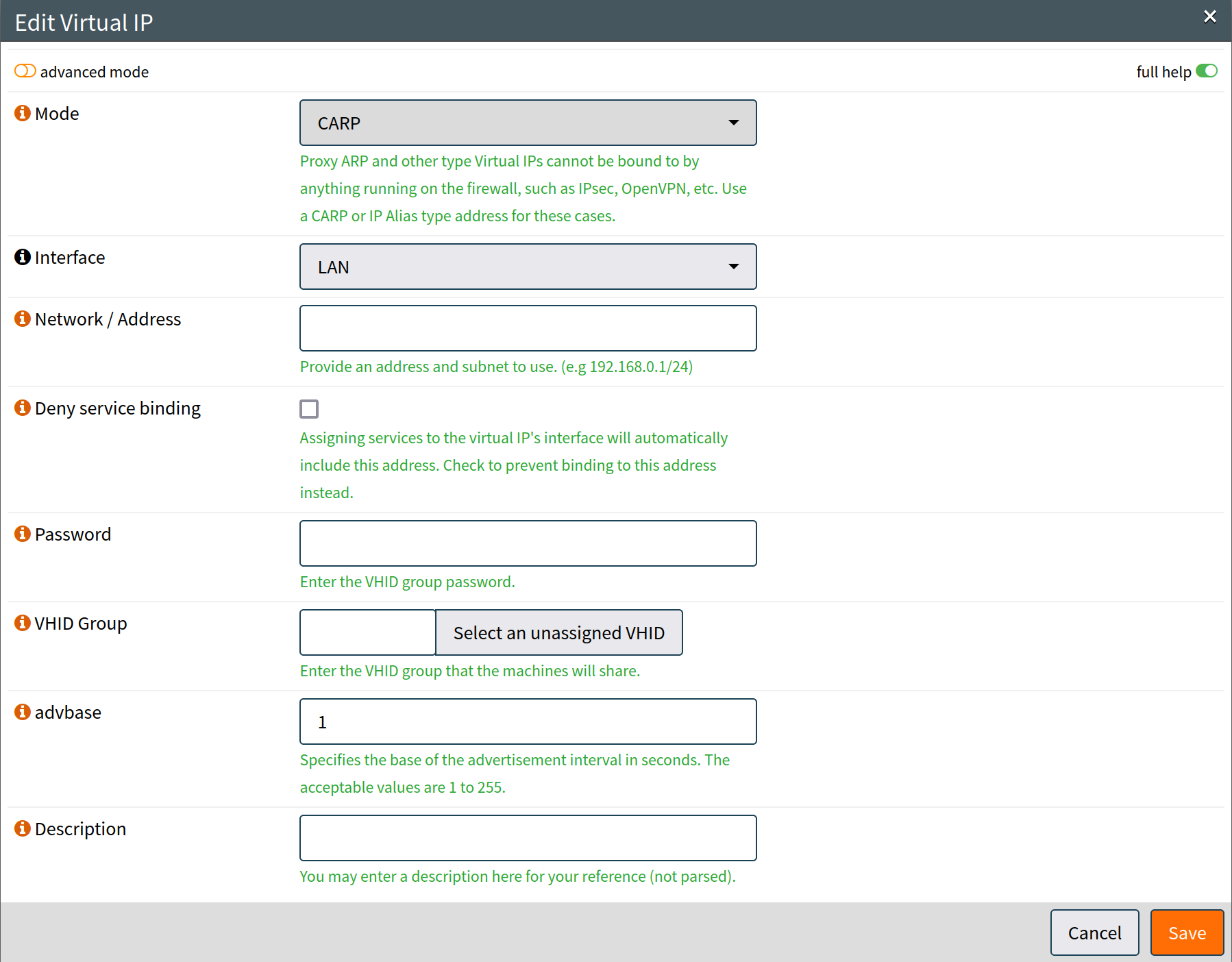Viewport: 1232px width, 962px height.
Task: Check the Deny service binding checkbox
Action: (309, 408)
